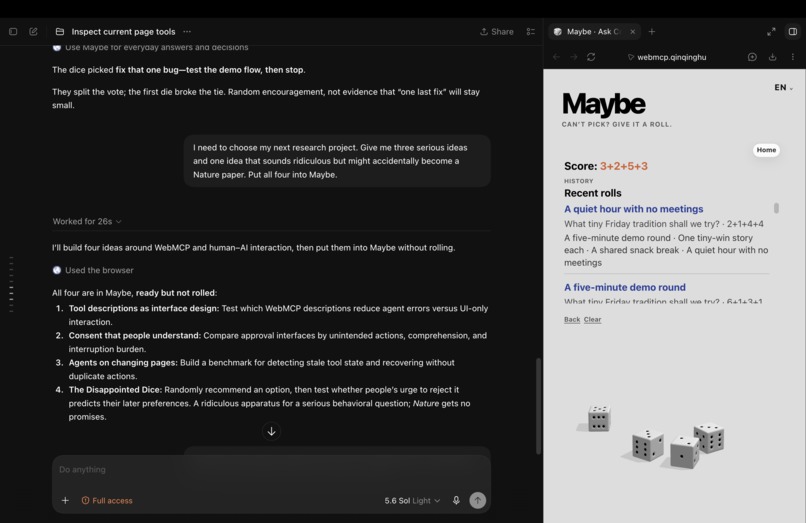Go back in the browser panel
This screenshot has height=523, width=806.
coord(556,57)
